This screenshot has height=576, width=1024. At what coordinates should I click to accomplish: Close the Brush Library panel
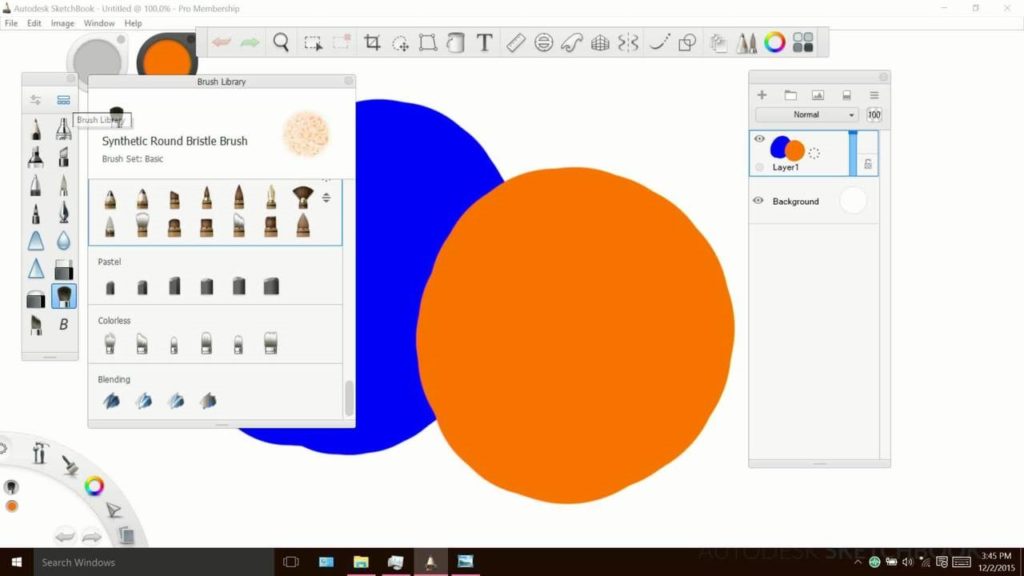(348, 81)
